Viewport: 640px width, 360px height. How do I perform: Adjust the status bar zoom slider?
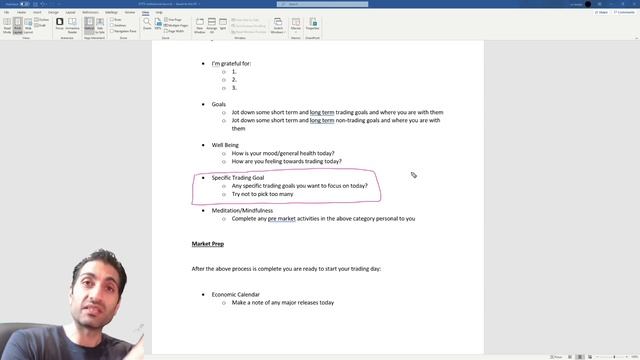[x=614, y=357]
